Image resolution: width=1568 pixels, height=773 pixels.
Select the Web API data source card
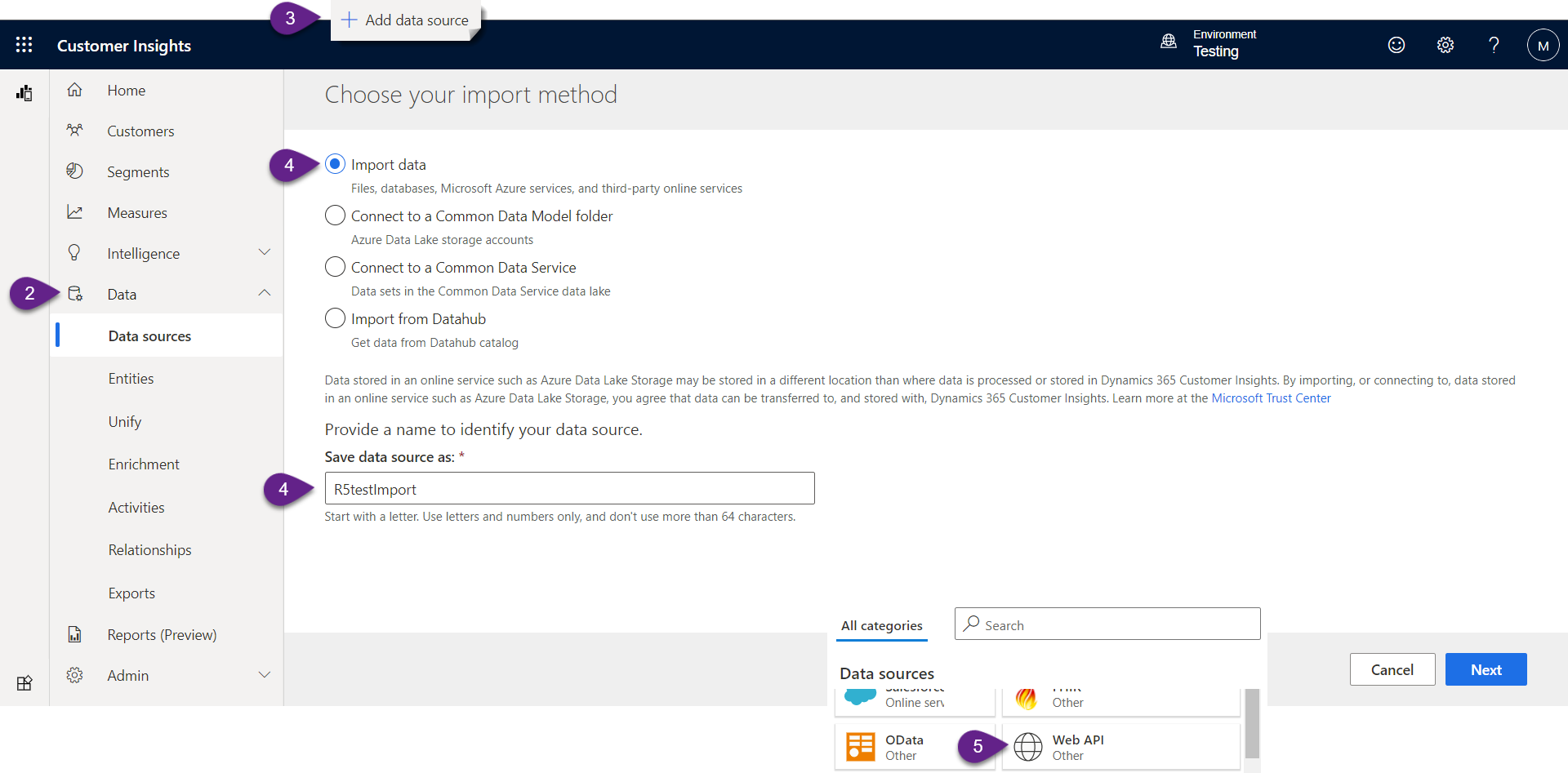1121,746
